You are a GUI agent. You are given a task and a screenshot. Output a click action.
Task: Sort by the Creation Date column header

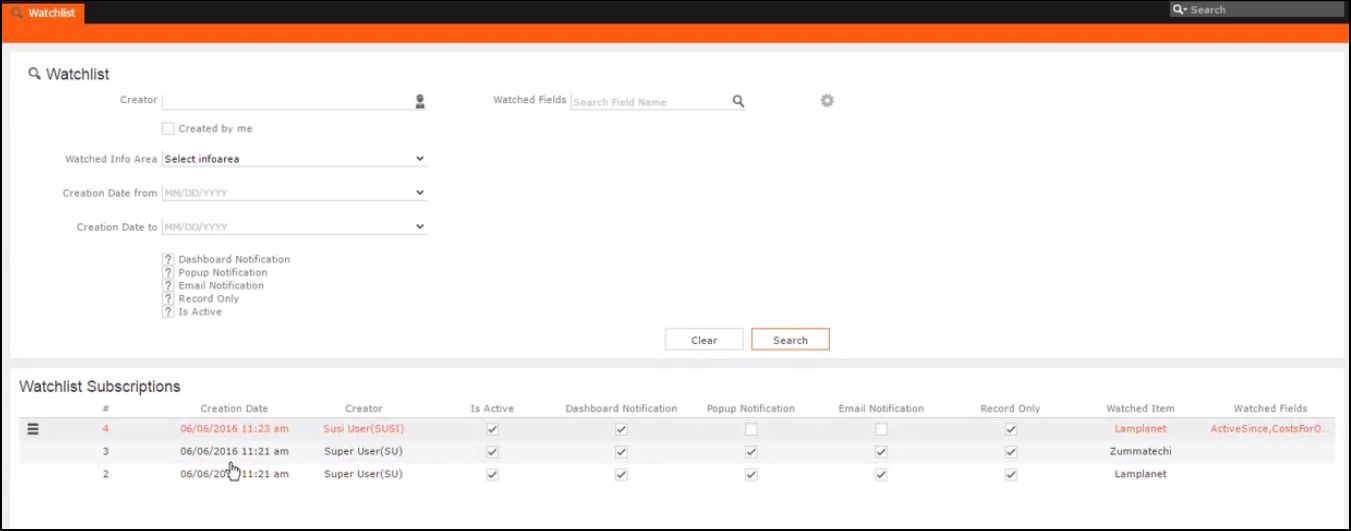pos(234,408)
